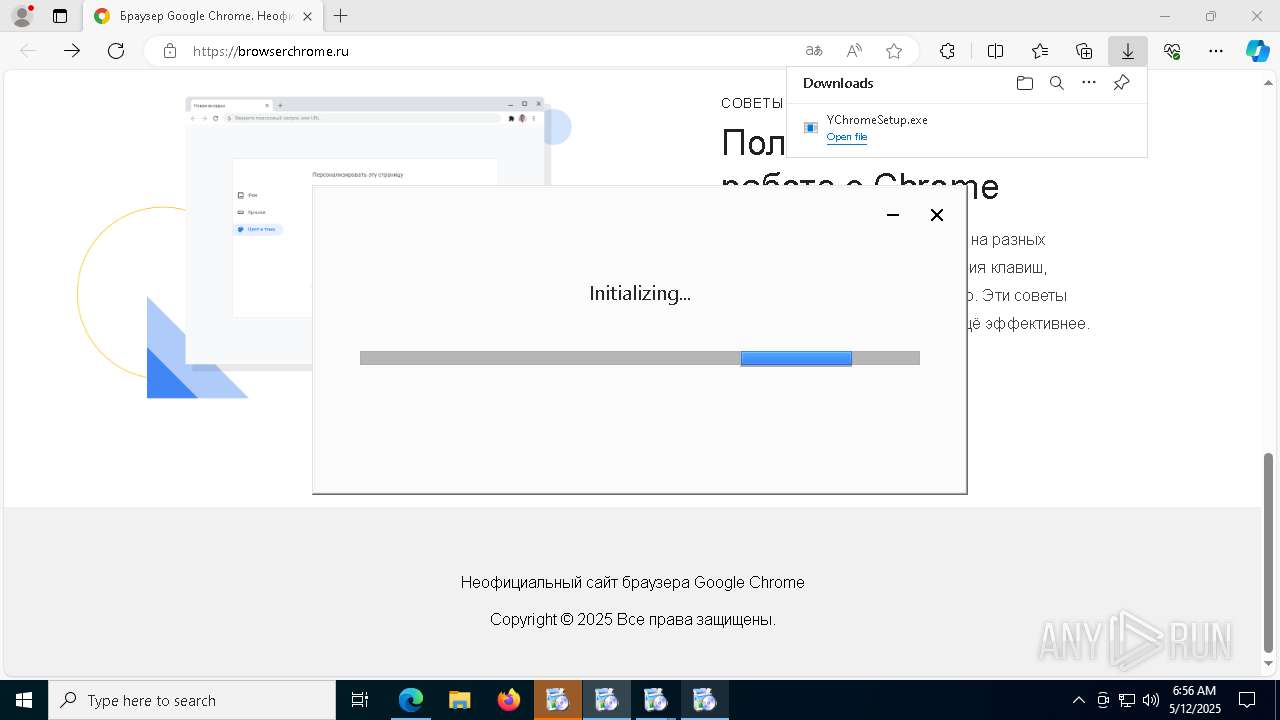Open Collections panel
1280x720 pixels.
[x=1084, y=51]
